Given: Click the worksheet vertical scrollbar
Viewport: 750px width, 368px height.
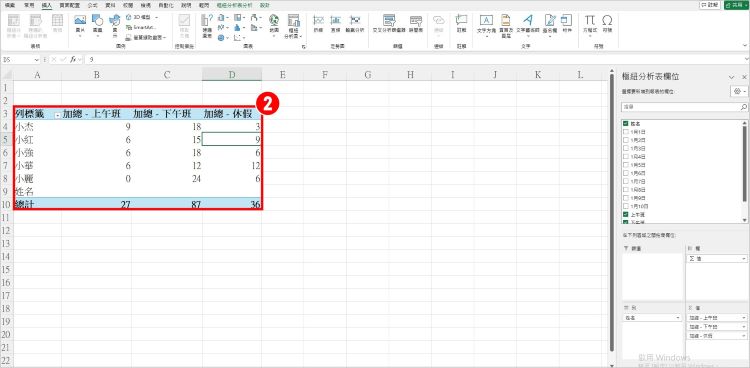Looking at the screenshot, I should point(611,211).
